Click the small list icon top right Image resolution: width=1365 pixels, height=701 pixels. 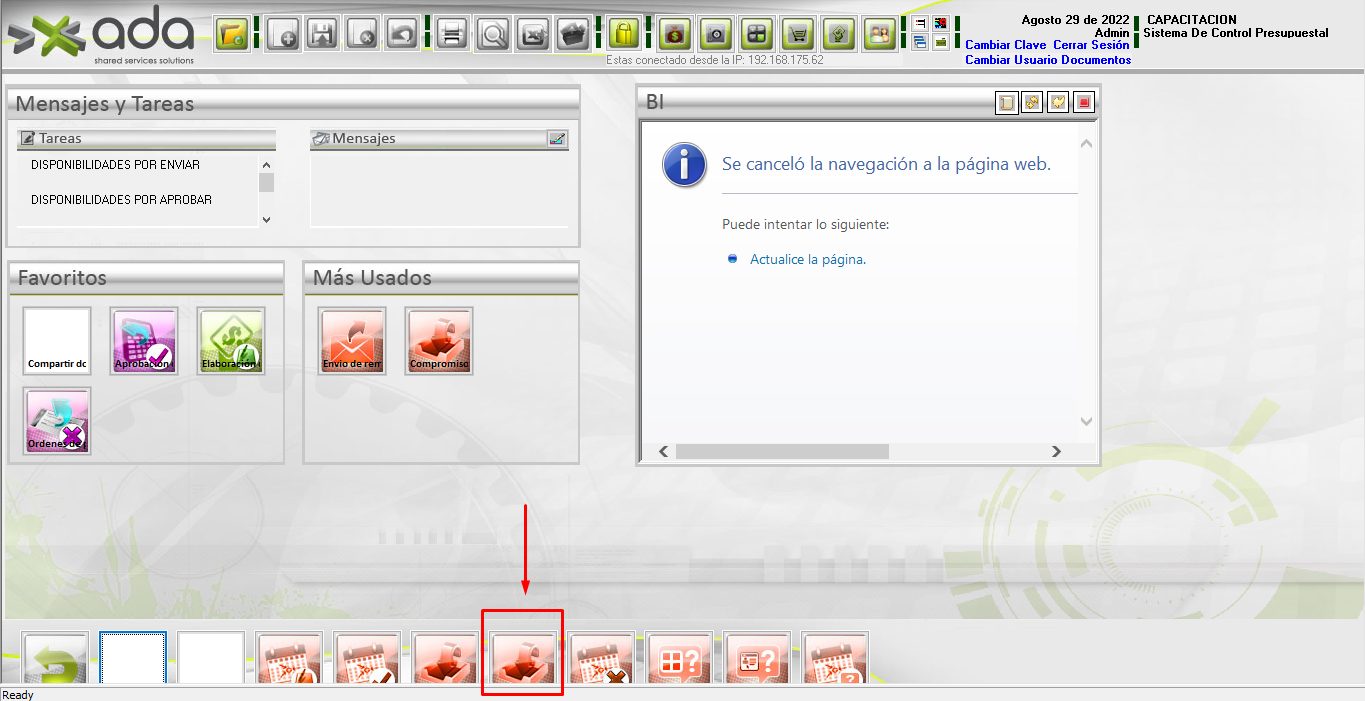pos(920,24)
